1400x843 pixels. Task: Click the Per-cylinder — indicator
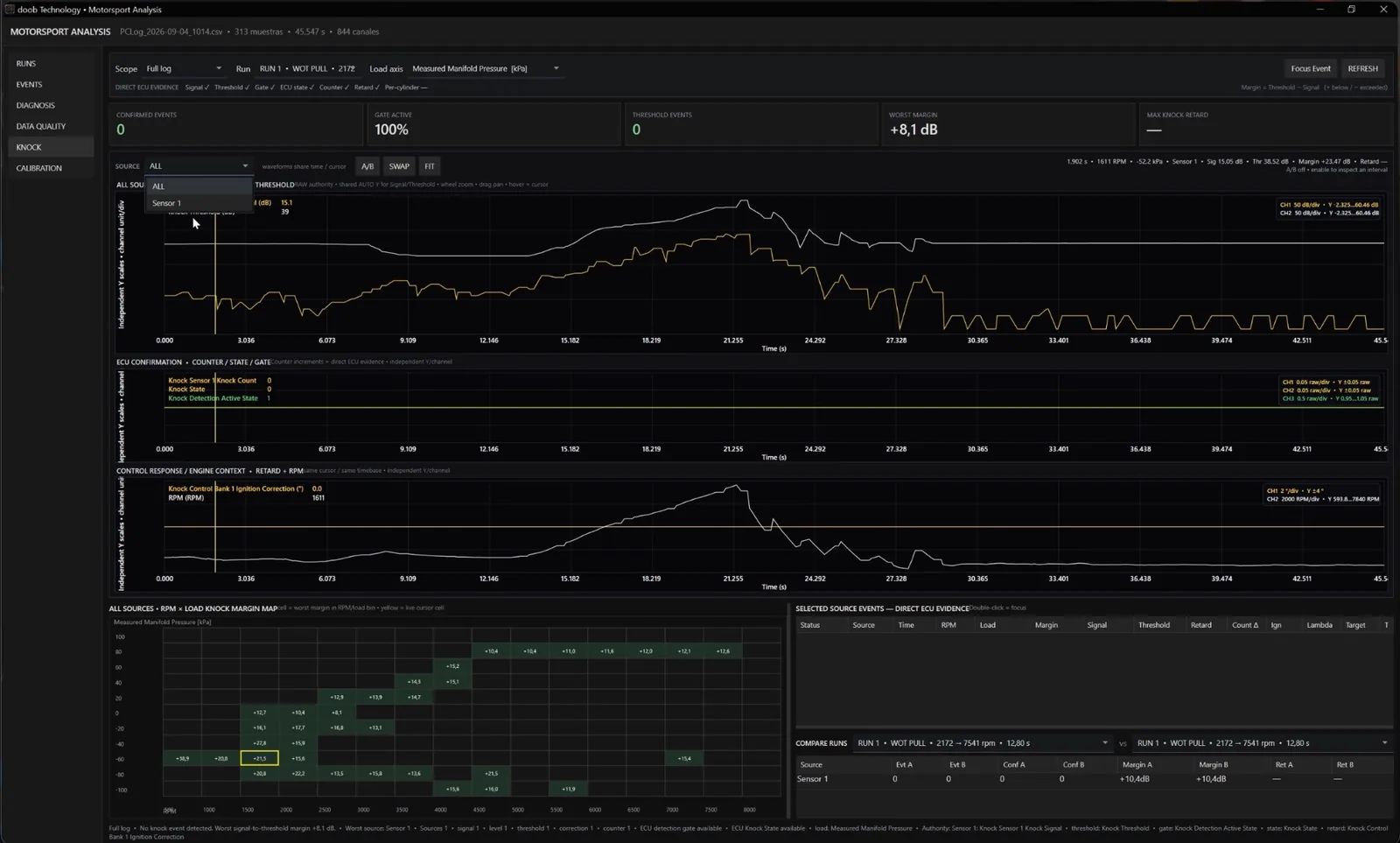(406, 88)
